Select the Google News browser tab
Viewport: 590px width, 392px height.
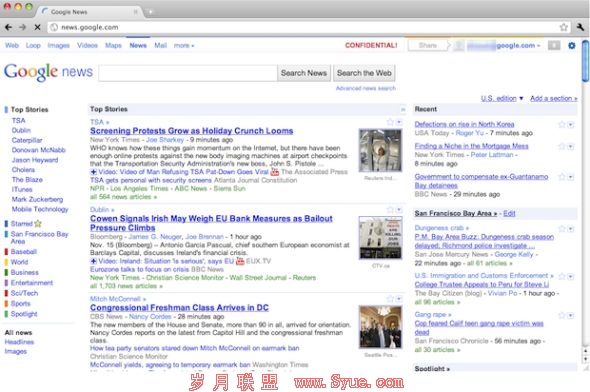point(89,12)
